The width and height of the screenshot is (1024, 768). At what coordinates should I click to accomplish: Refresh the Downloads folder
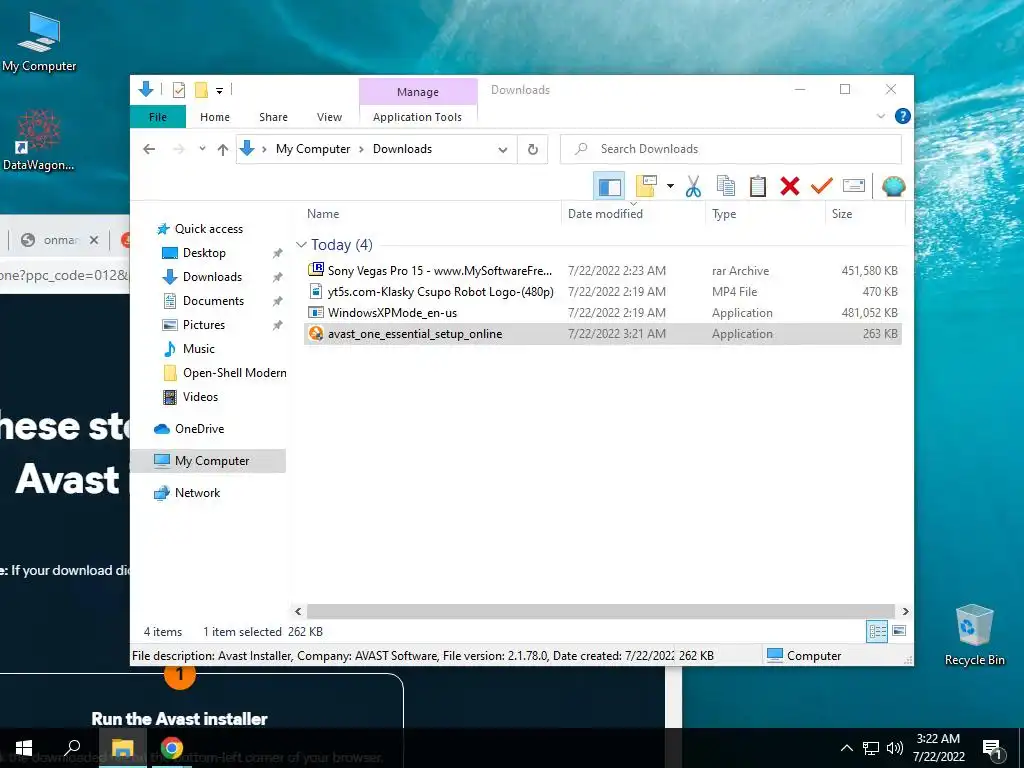coord(533,150)
